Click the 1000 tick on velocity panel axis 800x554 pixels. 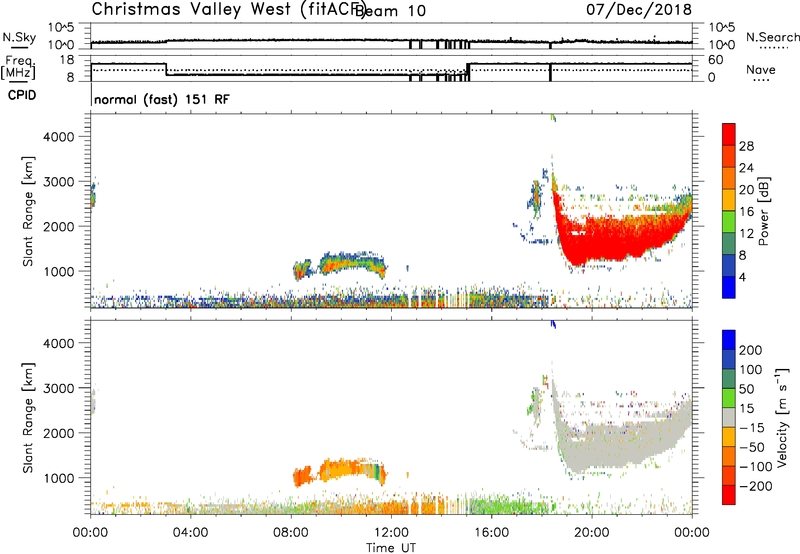pyautogui.click(x=58, y=478)
